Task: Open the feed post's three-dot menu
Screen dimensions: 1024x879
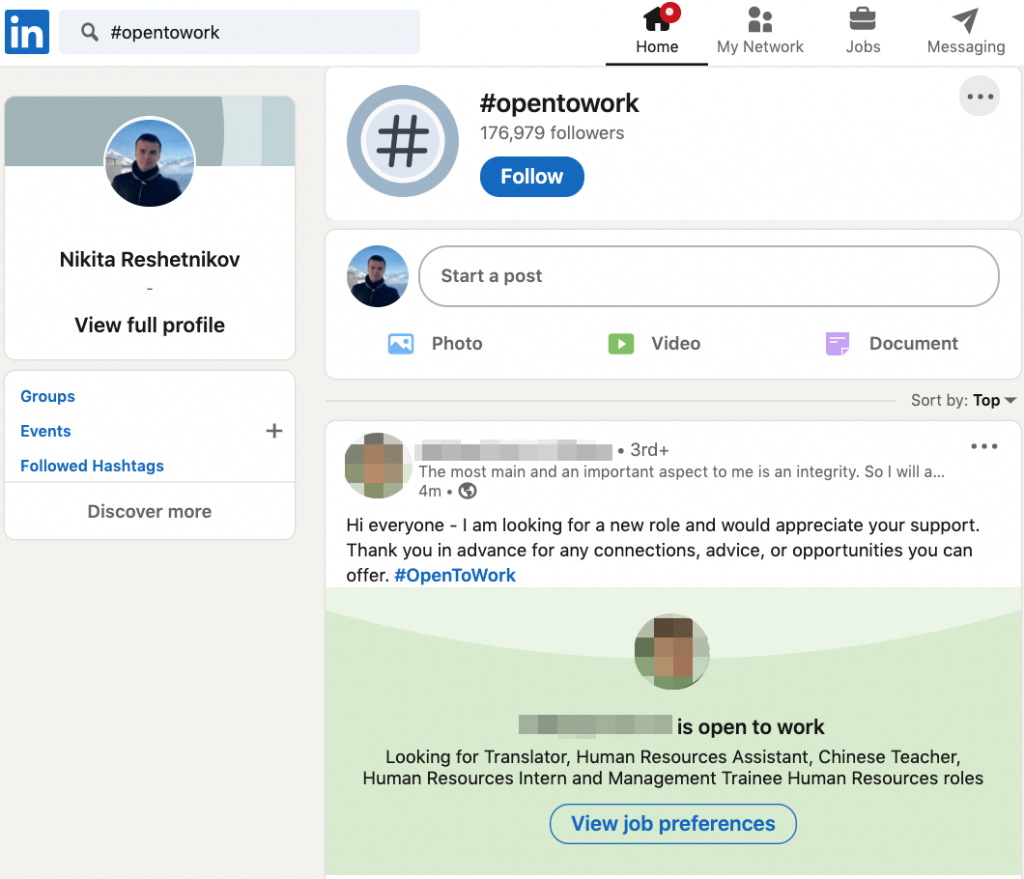Action: pos(984,447)
